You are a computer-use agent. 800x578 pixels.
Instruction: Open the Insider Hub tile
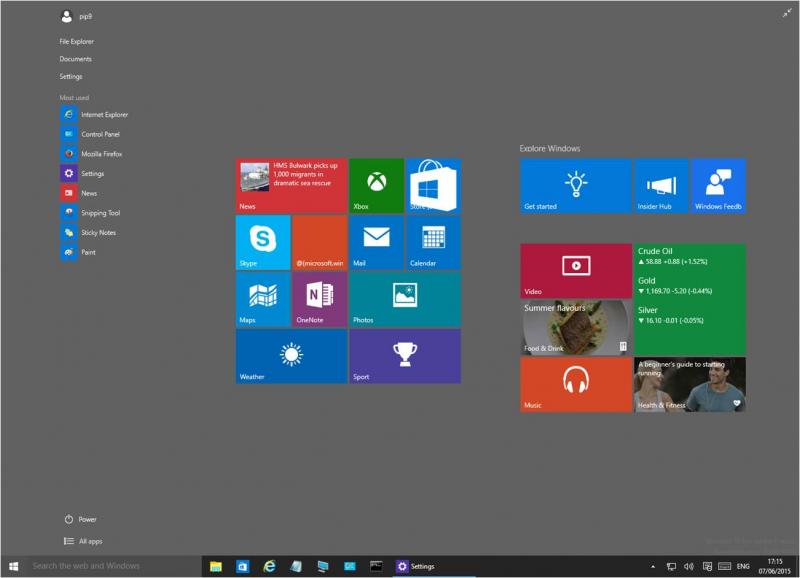click(661, 185)
